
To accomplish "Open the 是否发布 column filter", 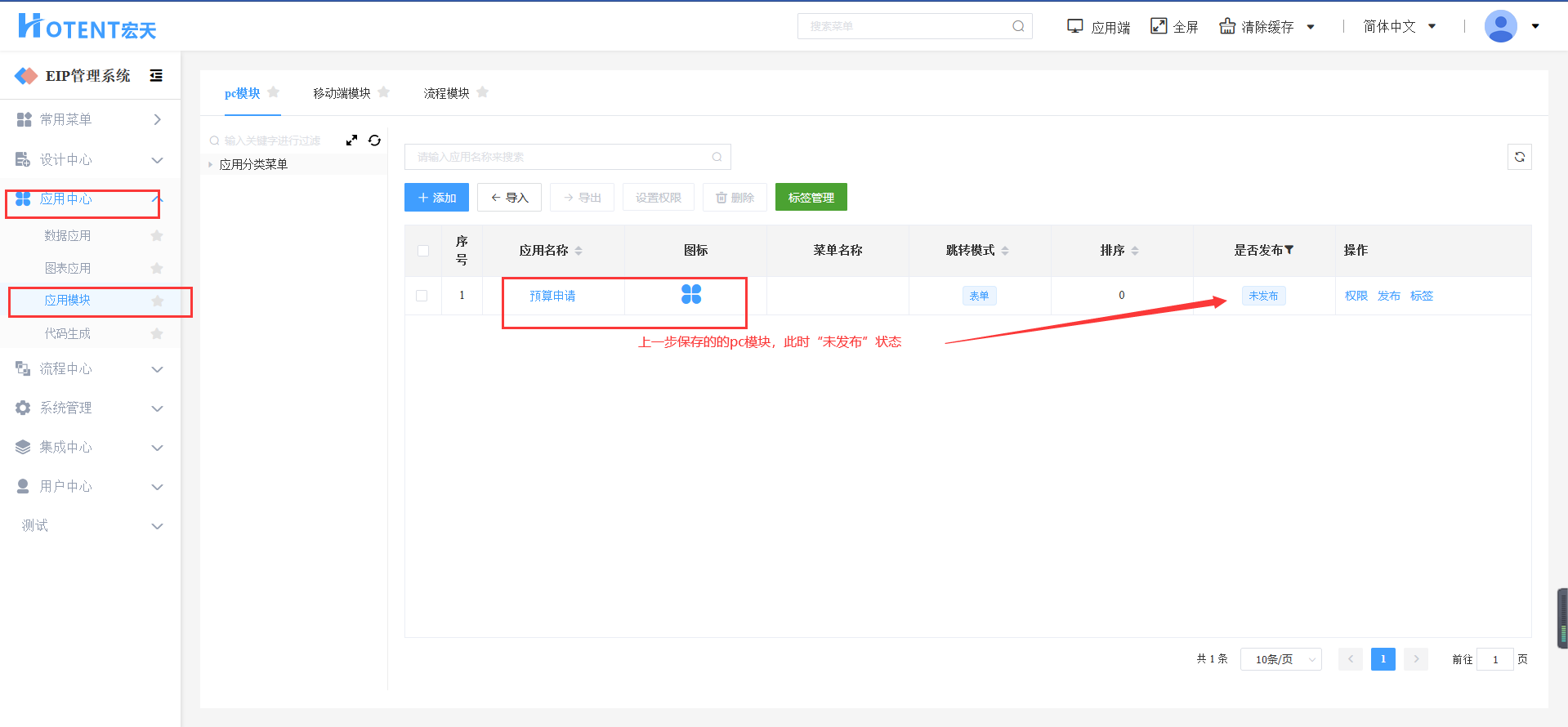I will click(1289, 250).
